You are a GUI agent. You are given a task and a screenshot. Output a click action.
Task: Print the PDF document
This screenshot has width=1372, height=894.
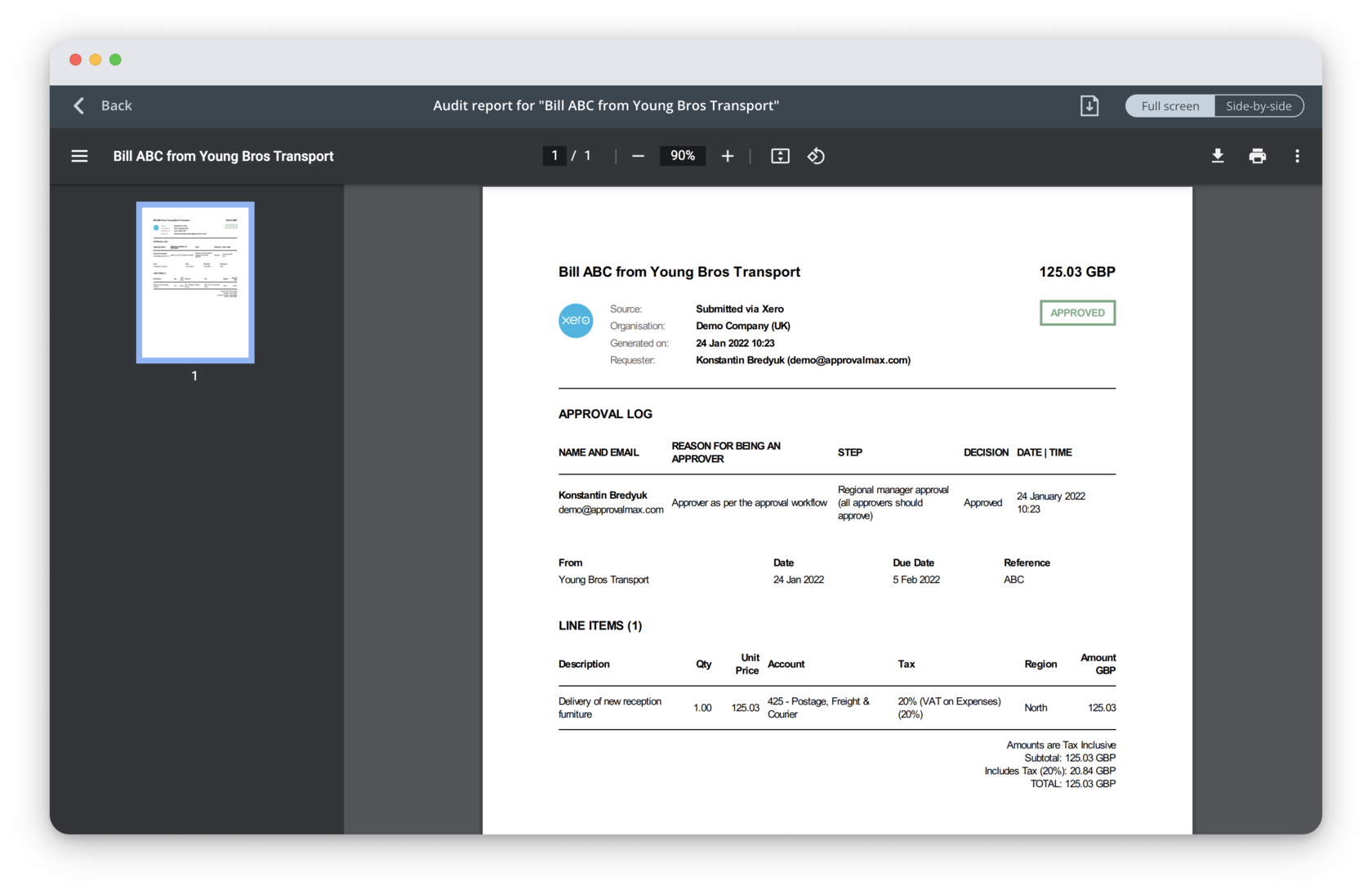pyautogui.click(x=1257, y=156)
